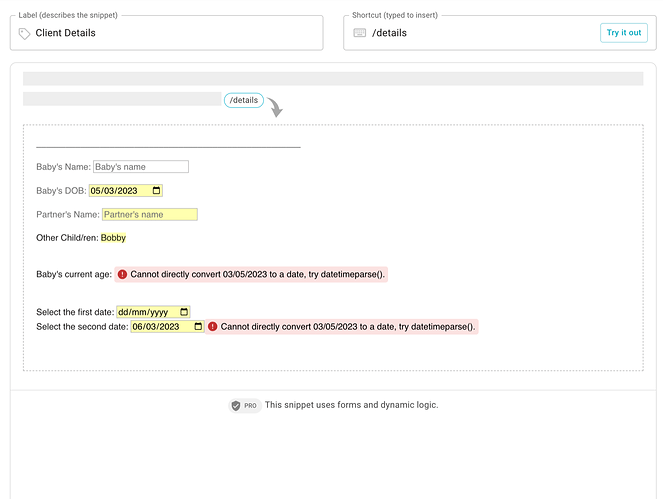Viewport: 663px width, 499px height.
Task: Edit the Client Details label field
Action: pyautogui.click(x=167, y=33)
